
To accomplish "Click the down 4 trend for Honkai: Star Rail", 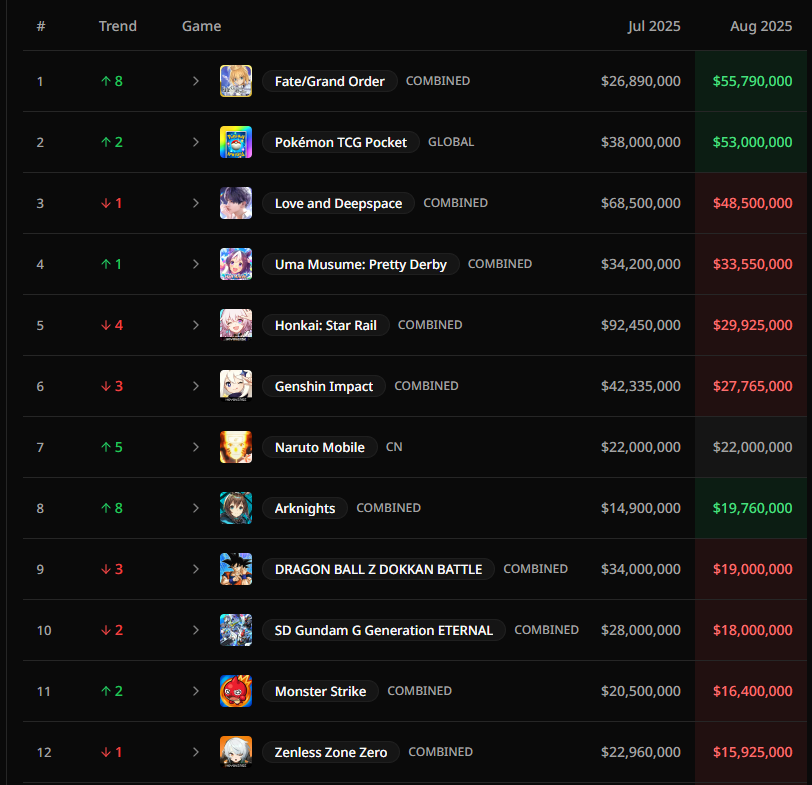I will pos(112,325).
